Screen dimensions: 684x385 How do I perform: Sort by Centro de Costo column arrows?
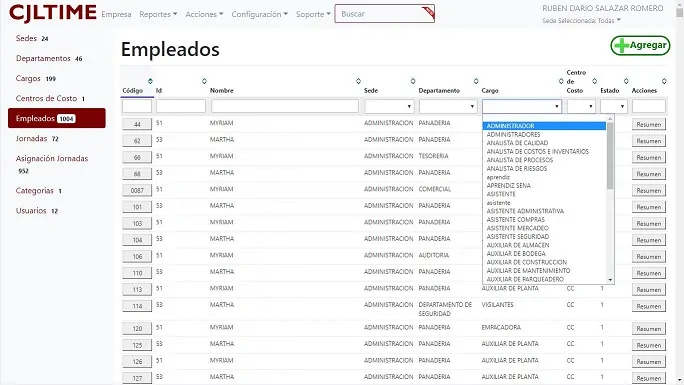click(x=594, y=81)
